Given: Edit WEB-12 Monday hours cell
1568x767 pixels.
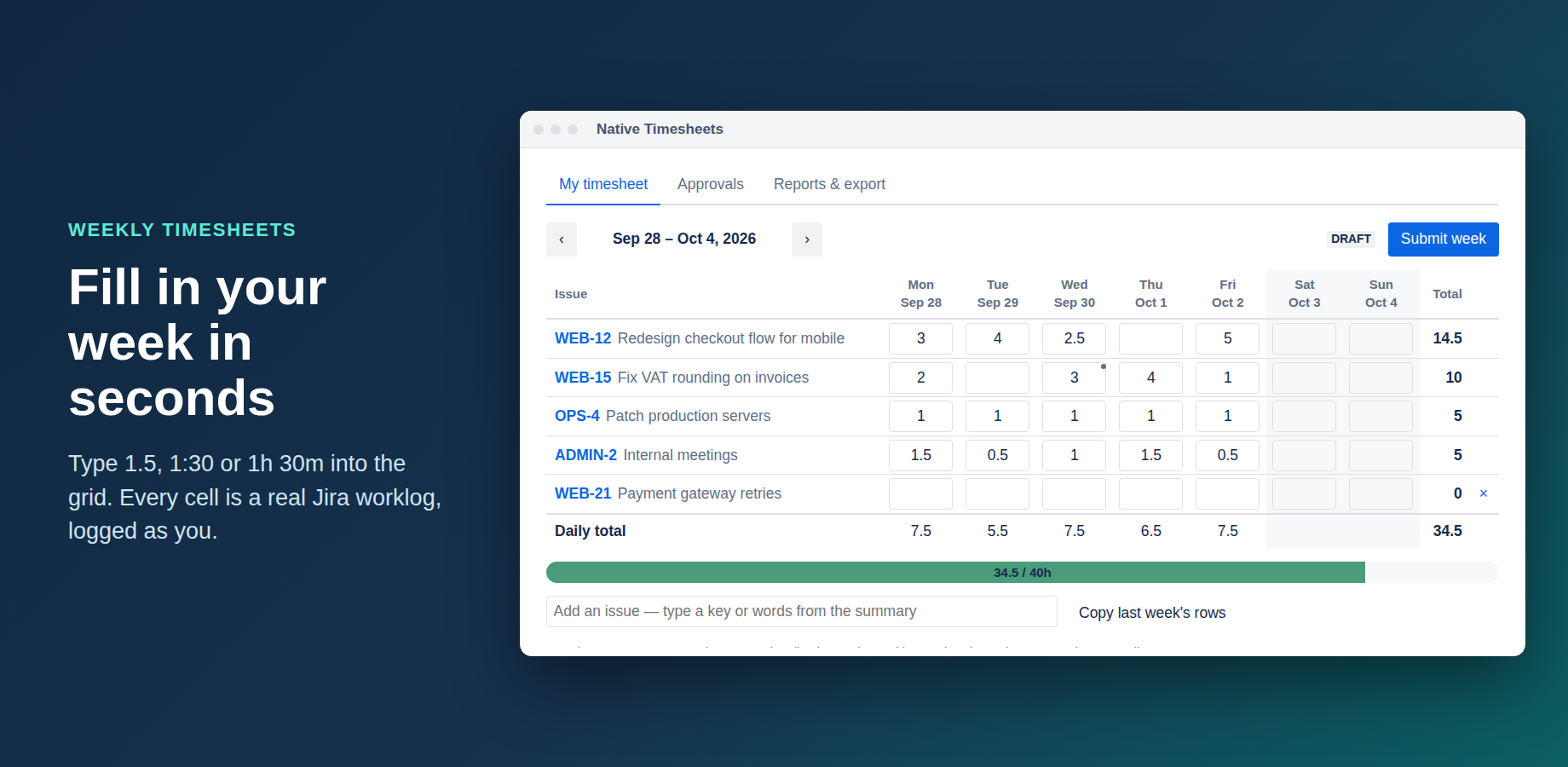Looking at the screenshot, I should (920, 338).
